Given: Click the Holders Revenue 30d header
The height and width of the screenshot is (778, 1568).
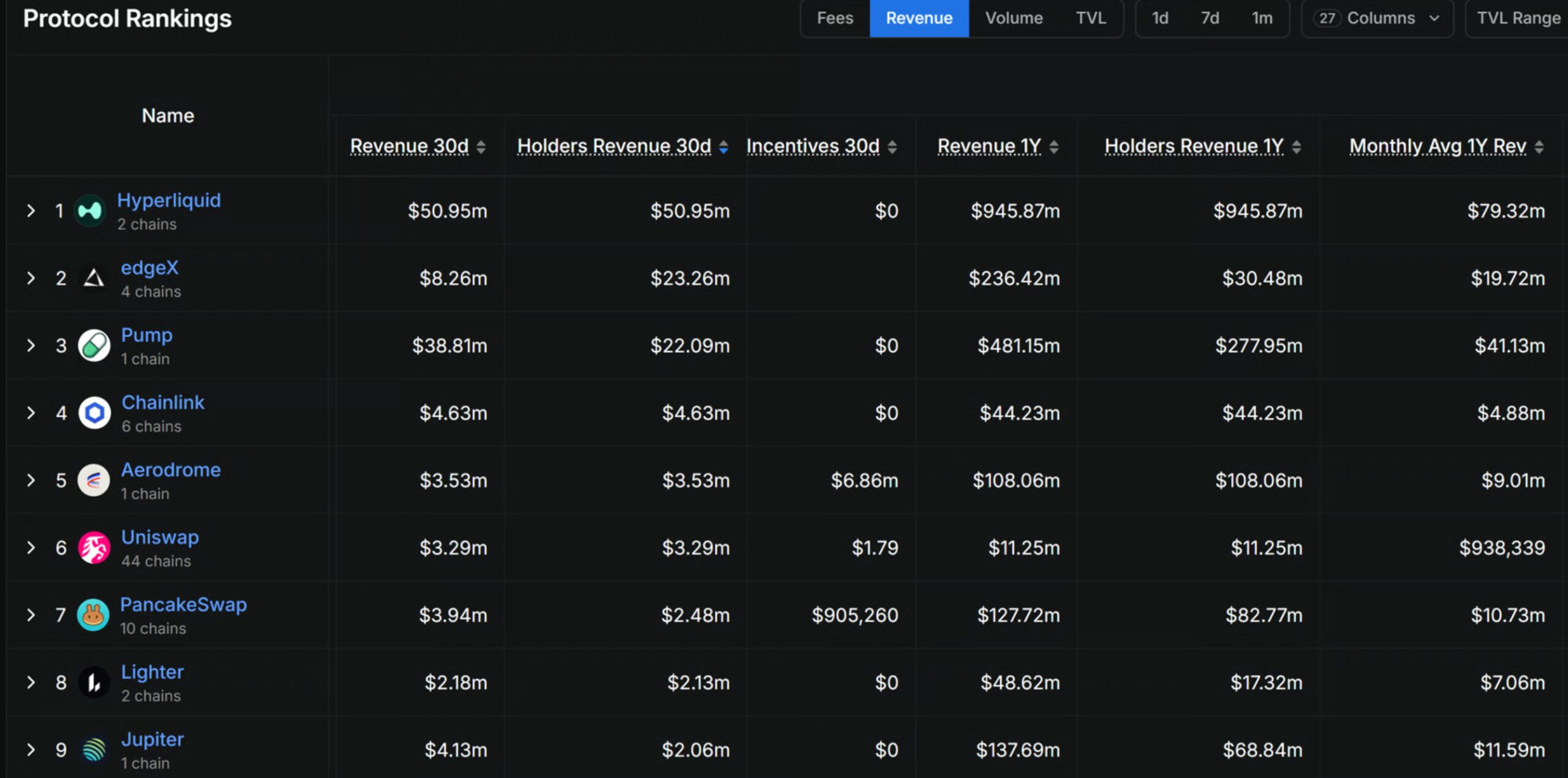Looking at the screenshot, I should click(614, 146).
